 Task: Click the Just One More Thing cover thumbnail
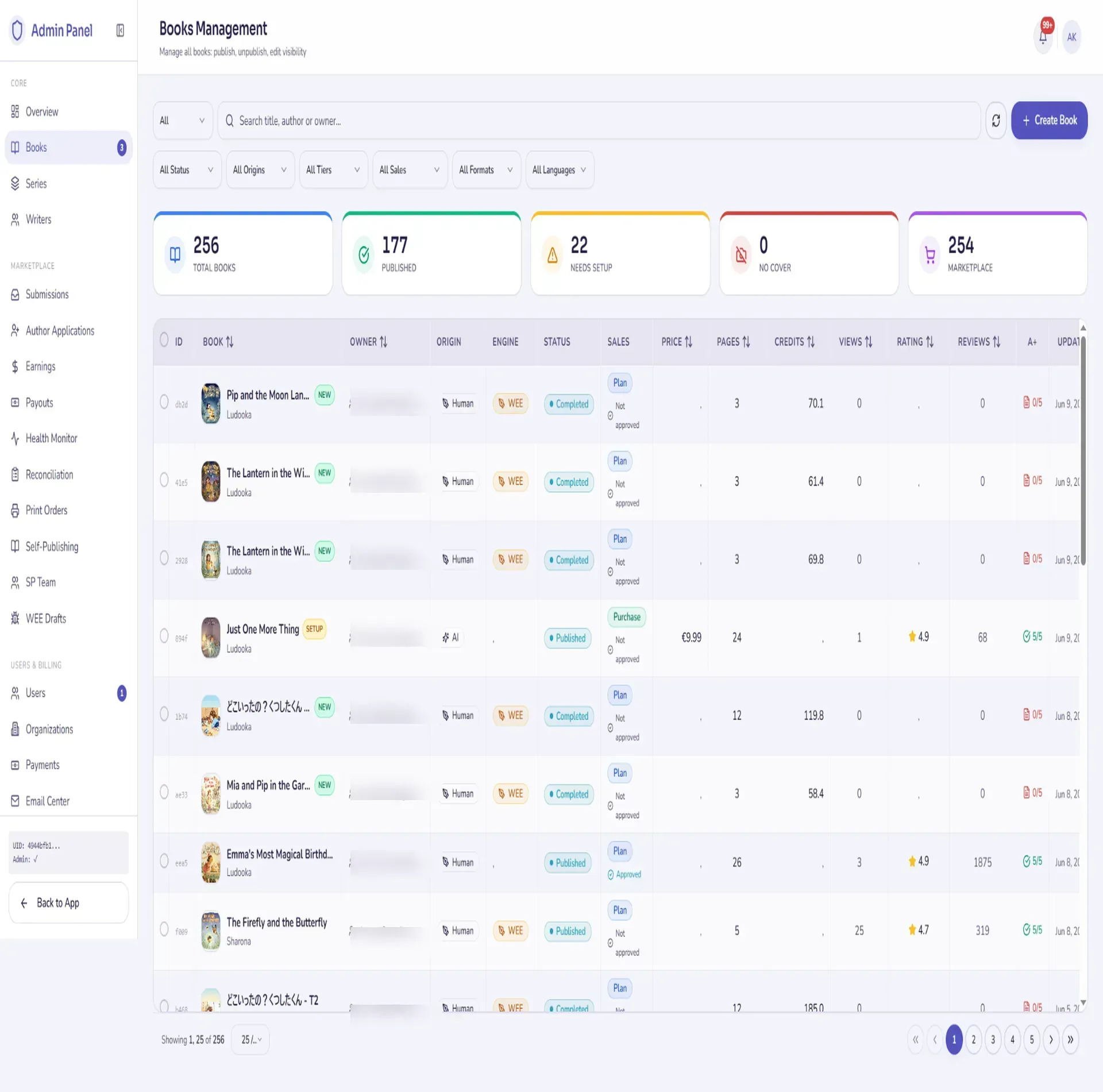click(x=211, y=638)
